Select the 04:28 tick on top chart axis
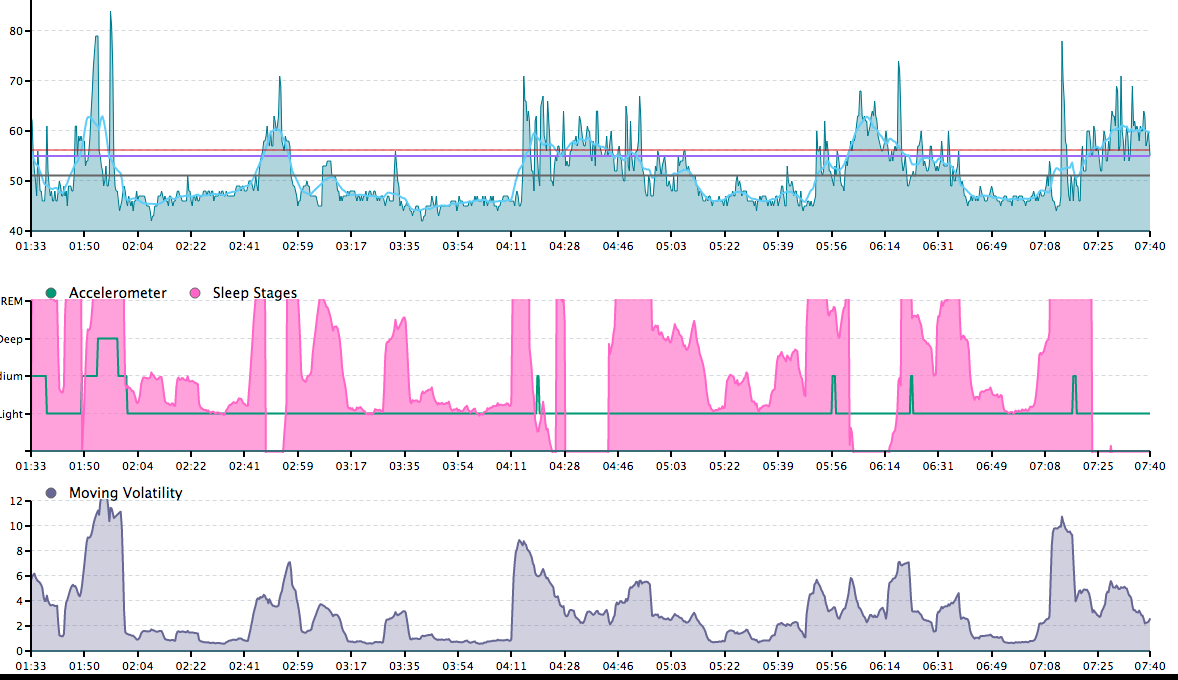 point(564,245)
